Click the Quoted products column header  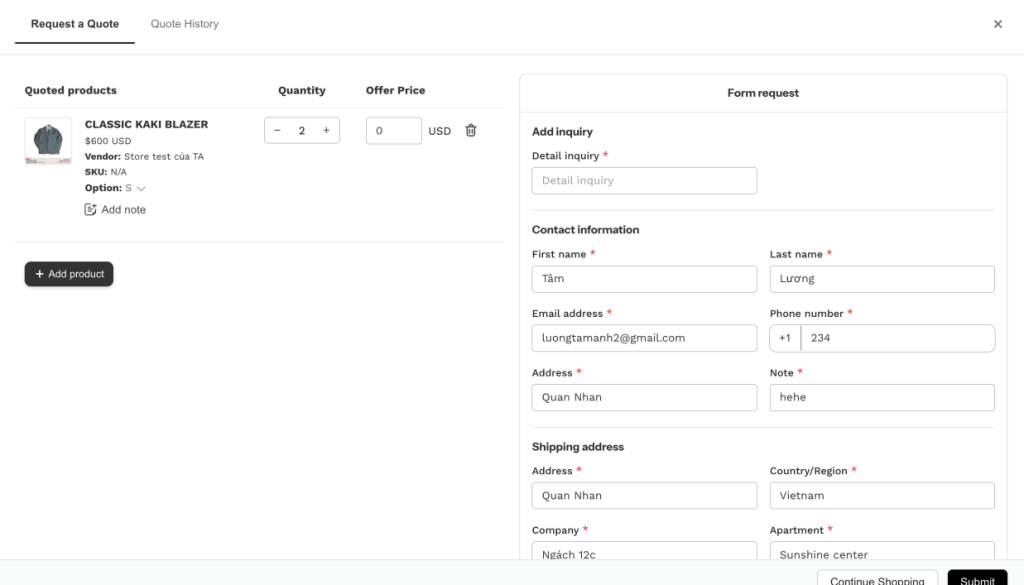pyautogui.click(x=71, y=91)
